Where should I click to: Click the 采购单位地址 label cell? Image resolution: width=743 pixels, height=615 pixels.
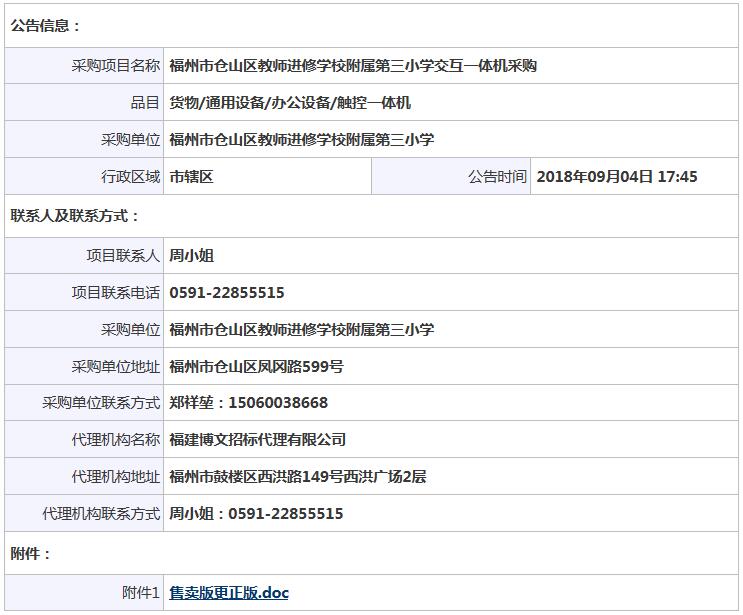click(x=84, y=366)
